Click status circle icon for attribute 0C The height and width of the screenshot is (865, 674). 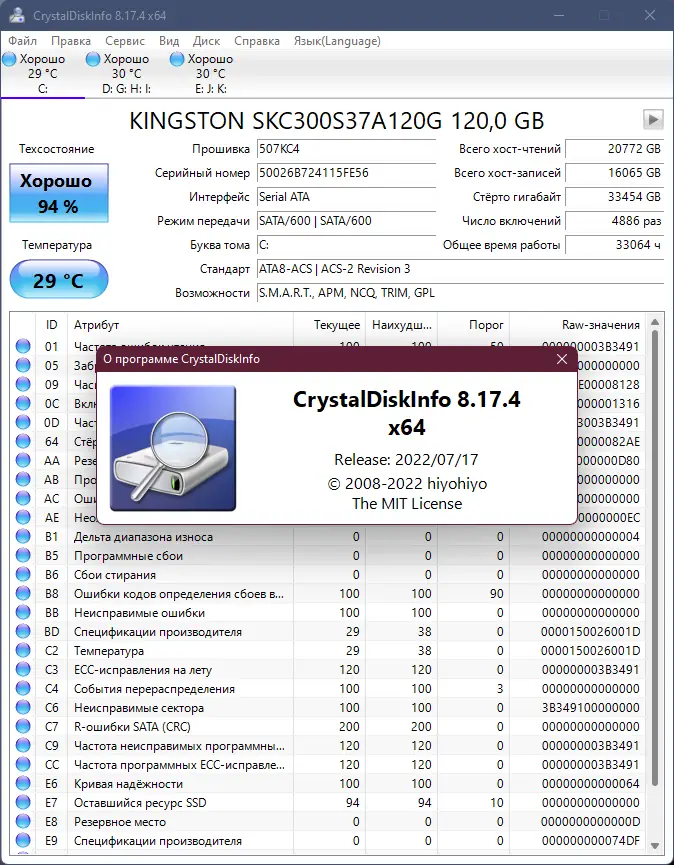tap(23, 403)
